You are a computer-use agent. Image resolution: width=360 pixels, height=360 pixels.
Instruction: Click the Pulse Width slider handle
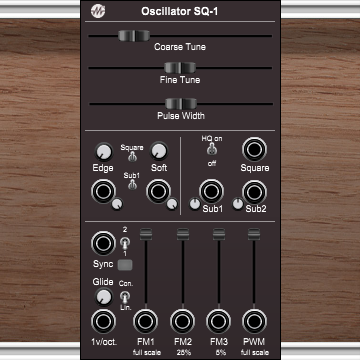[181, 104]
